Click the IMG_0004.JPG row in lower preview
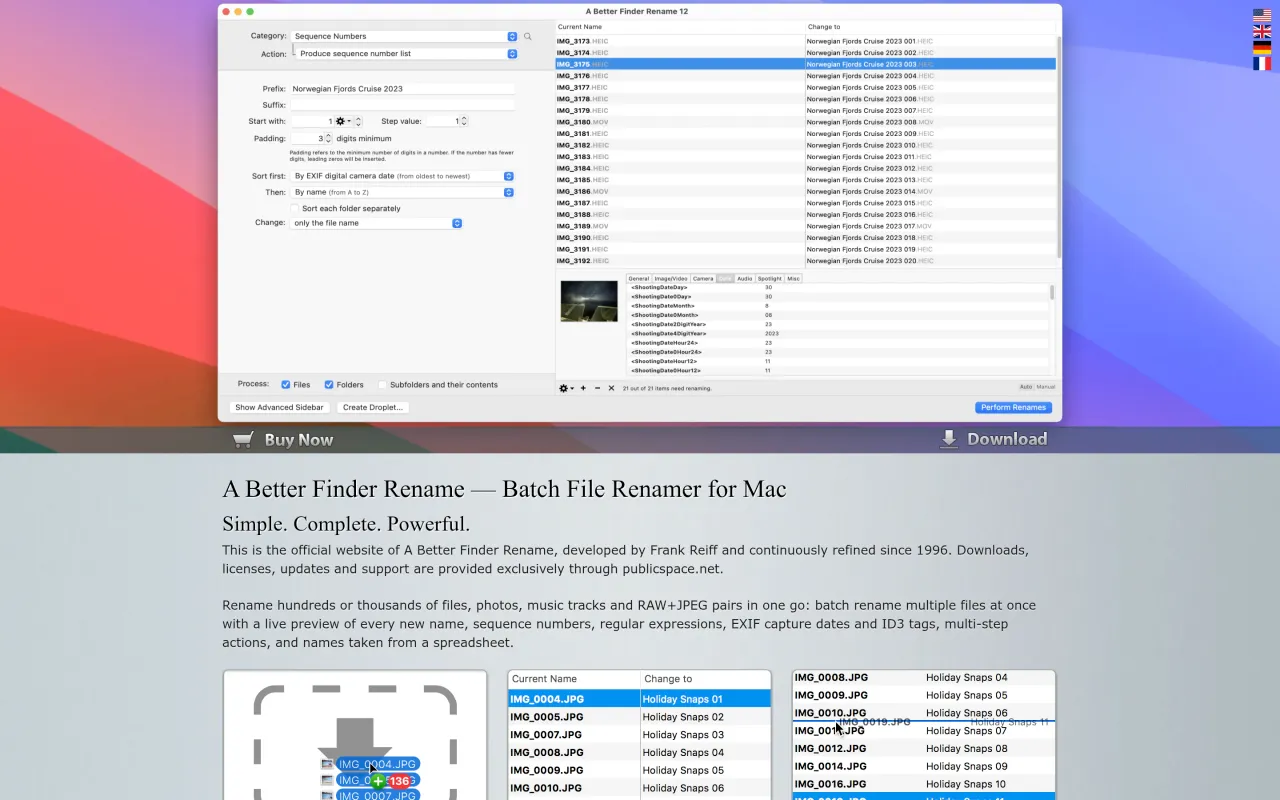This screenshot has width=1280, height=800. coord(640,699)
